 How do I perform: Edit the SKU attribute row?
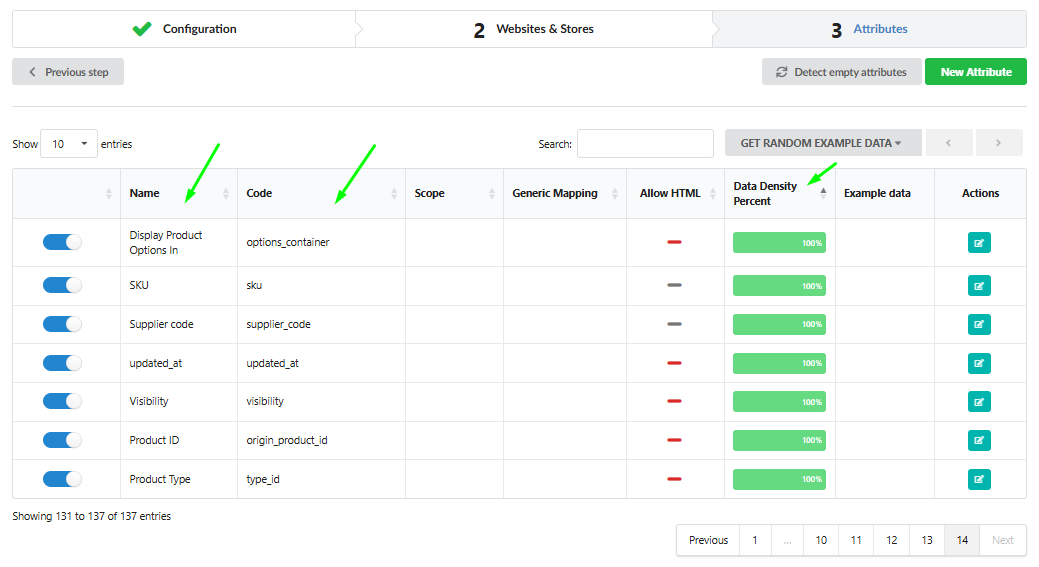(979, 286)
